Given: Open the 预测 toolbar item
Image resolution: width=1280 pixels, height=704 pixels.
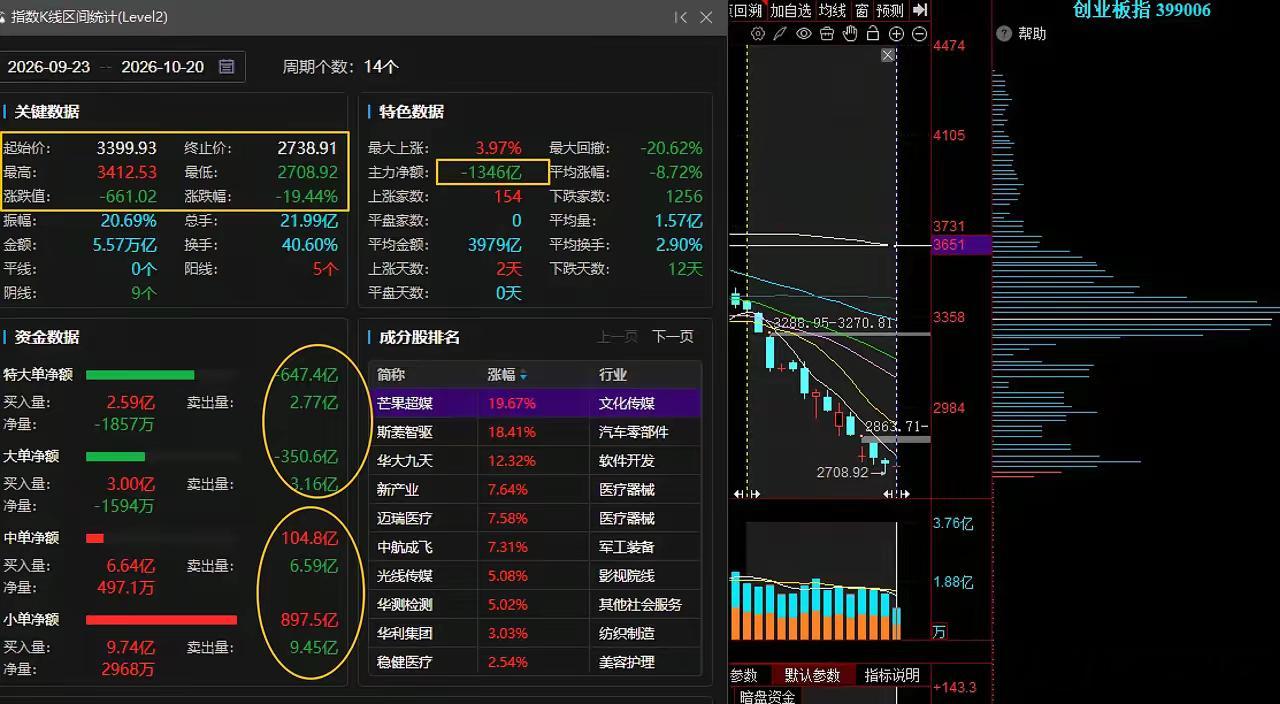Looking at the screenshot, I should point(890,10).
